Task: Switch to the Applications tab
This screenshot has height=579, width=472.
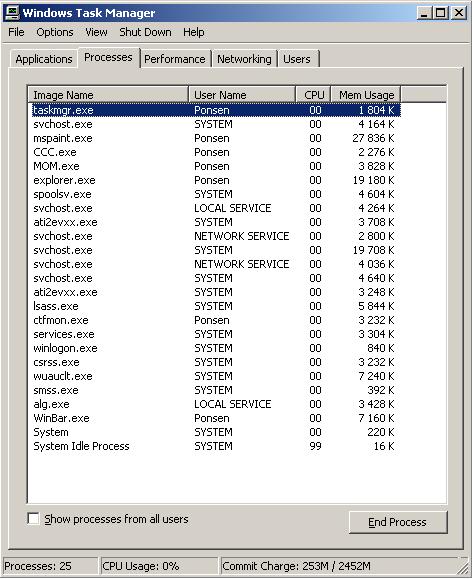Action: tap(44, 59)
